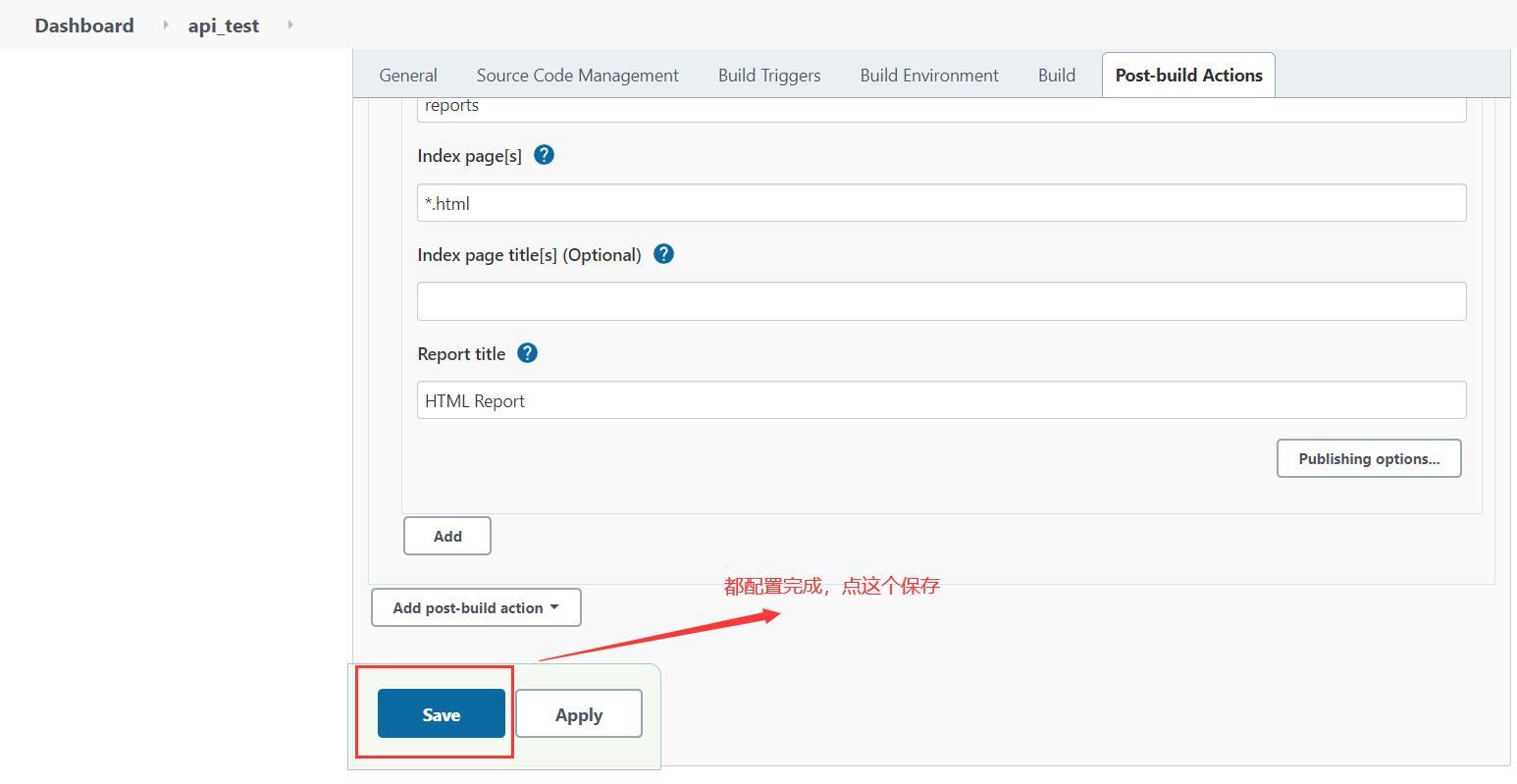Click the Add button below report settings

[x=447, y=536]
